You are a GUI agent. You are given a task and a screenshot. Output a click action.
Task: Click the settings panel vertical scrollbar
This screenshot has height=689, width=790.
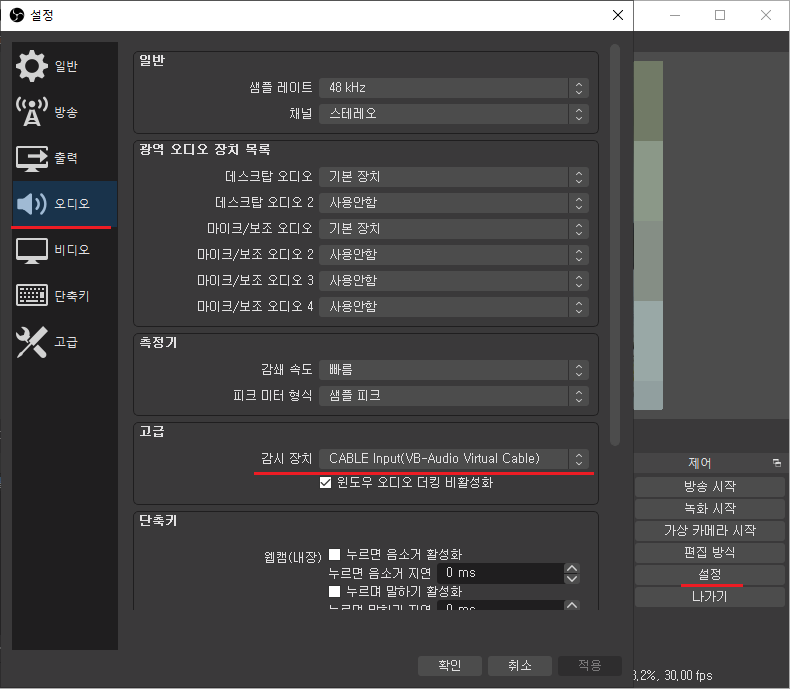(615, 245)
